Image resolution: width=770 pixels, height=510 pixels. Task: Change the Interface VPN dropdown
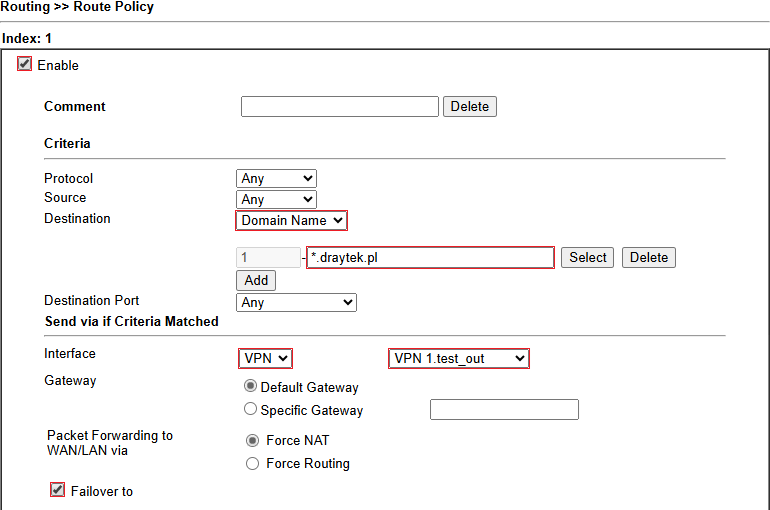pos(265,358)
